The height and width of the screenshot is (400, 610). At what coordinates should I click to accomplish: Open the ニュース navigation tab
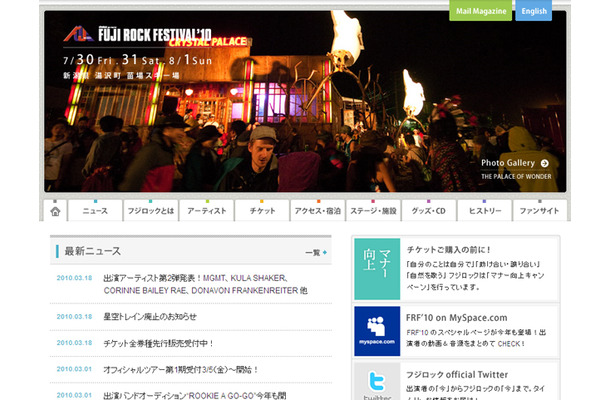pyautogui.click(x=95, y=211)
